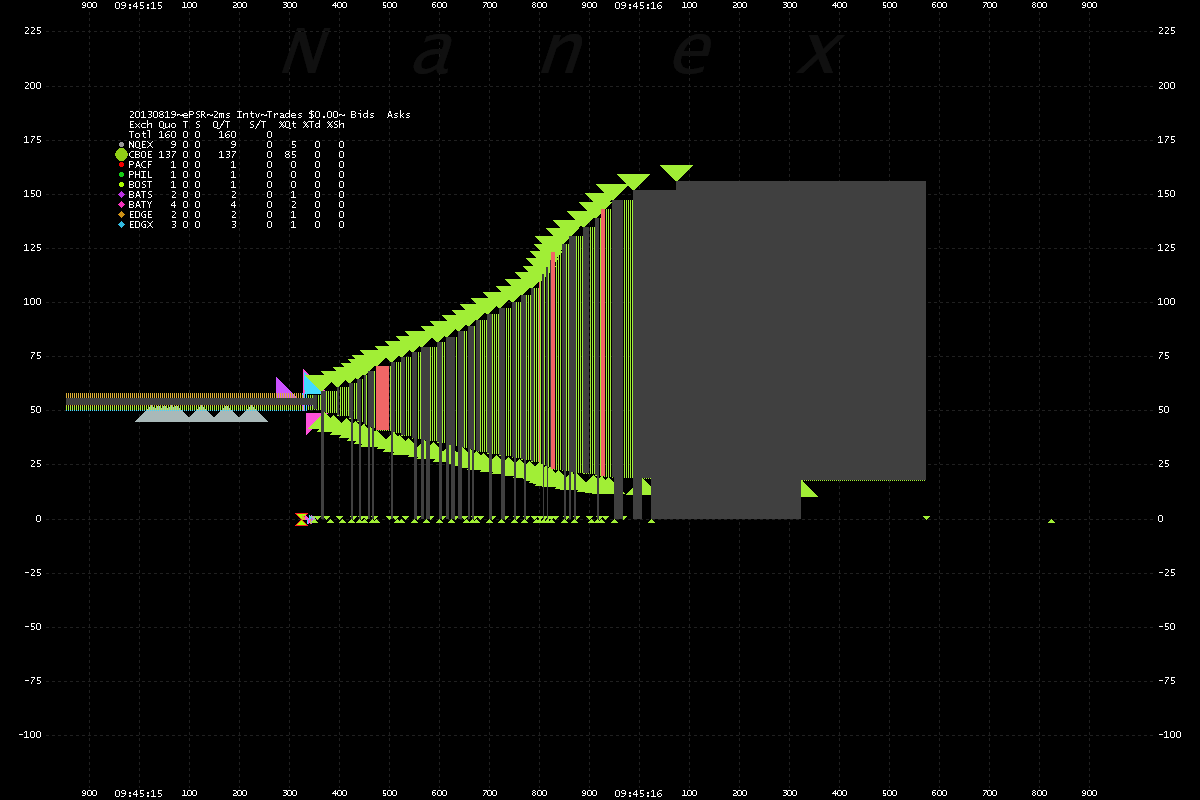Image resolution: width=1200 pixels, height=800 pixels.
Task: Click the "09:45:16" time label on bottom axis
Action: (638, 794)
